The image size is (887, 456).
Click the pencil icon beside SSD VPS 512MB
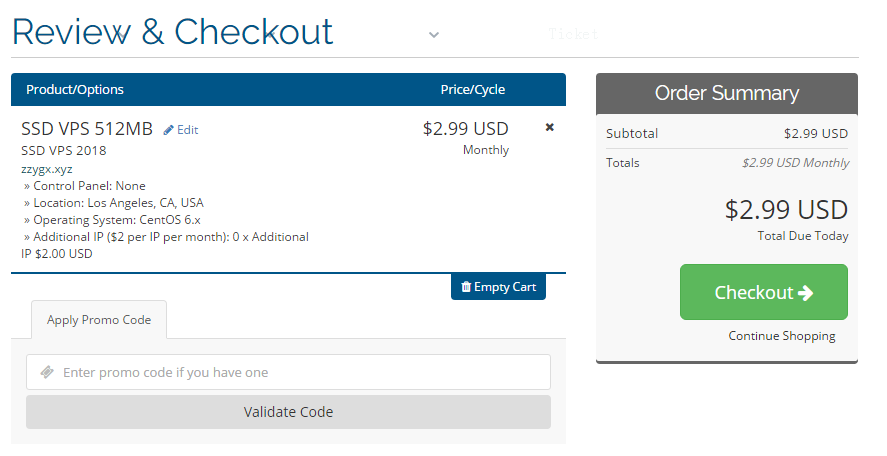[168, 130]
